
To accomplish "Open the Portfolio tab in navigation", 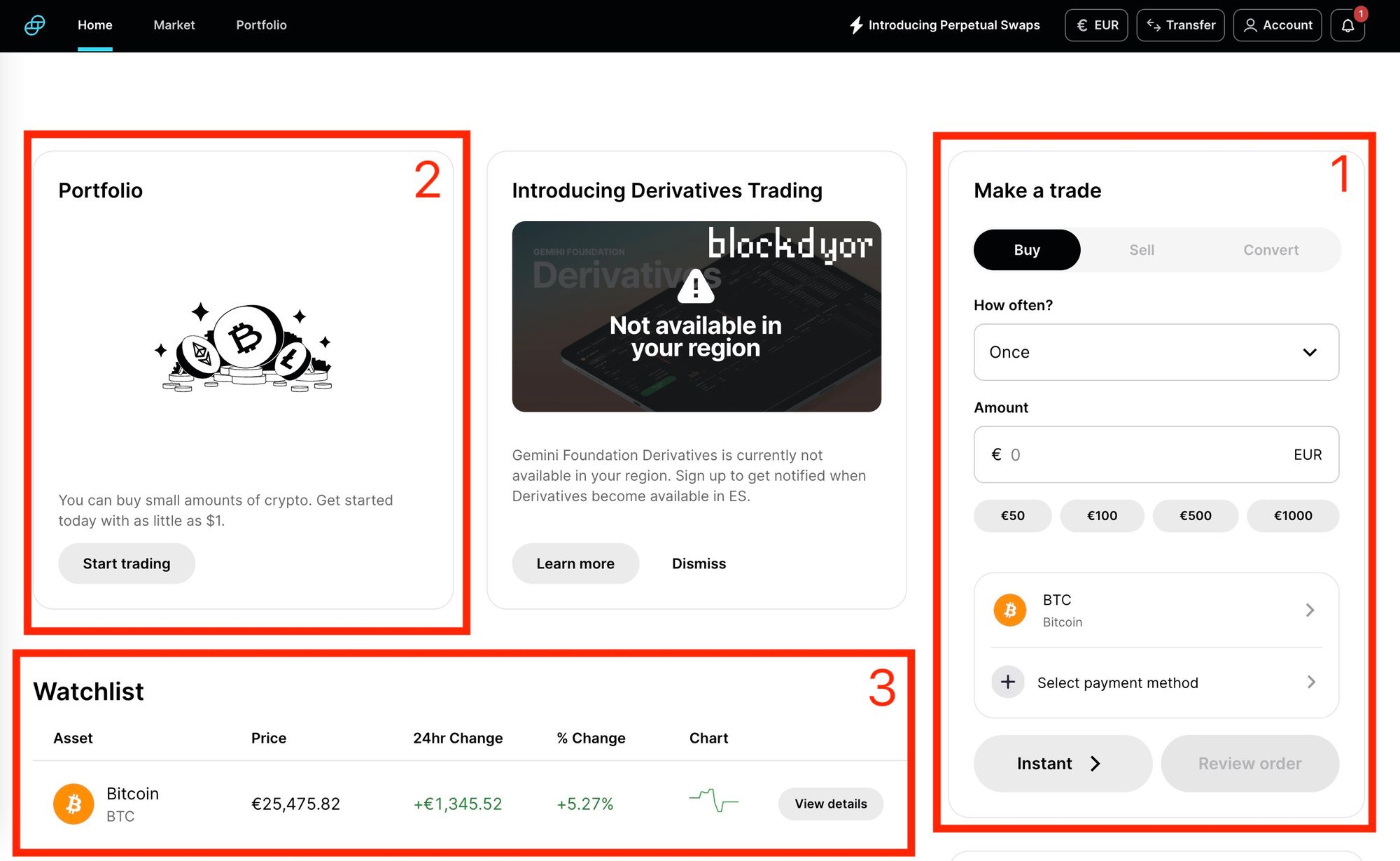I will tap(261, 24).
